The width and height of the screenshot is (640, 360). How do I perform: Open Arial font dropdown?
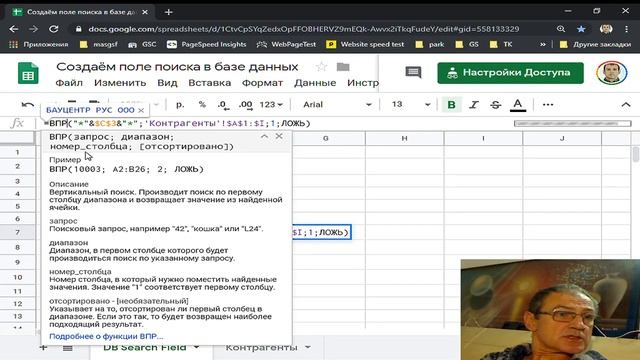(337, 104)
